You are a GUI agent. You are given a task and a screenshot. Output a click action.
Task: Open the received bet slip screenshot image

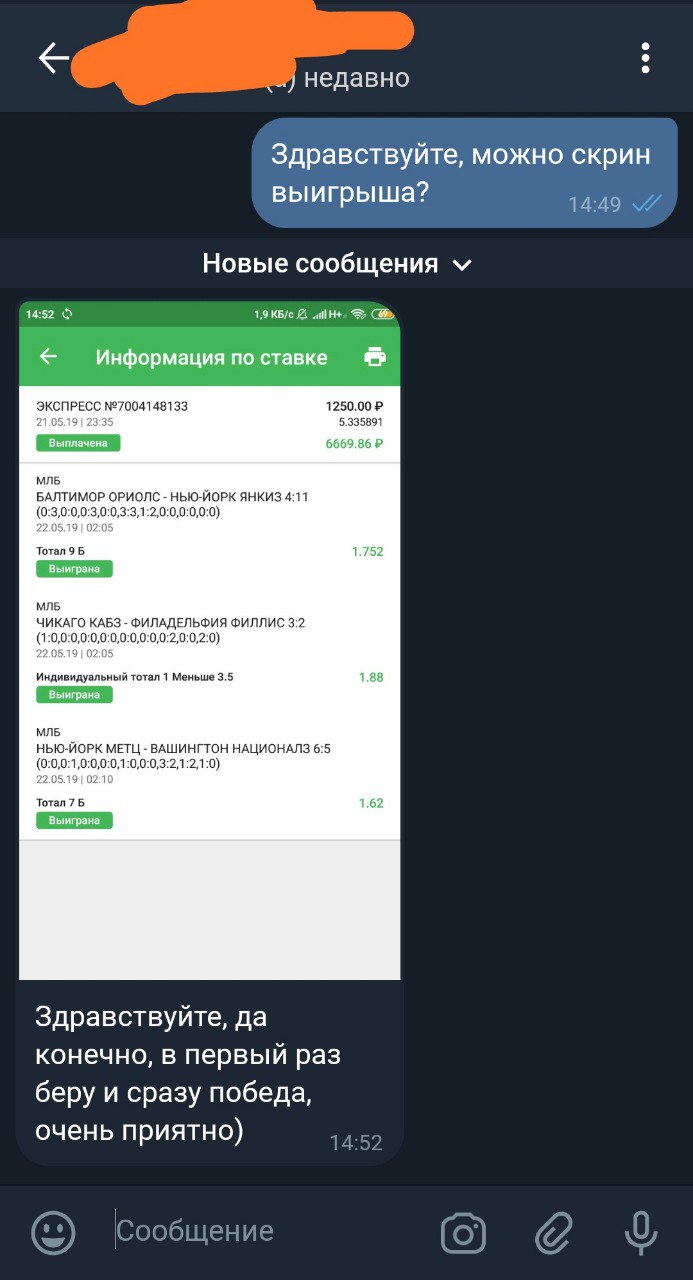point(210,640)
